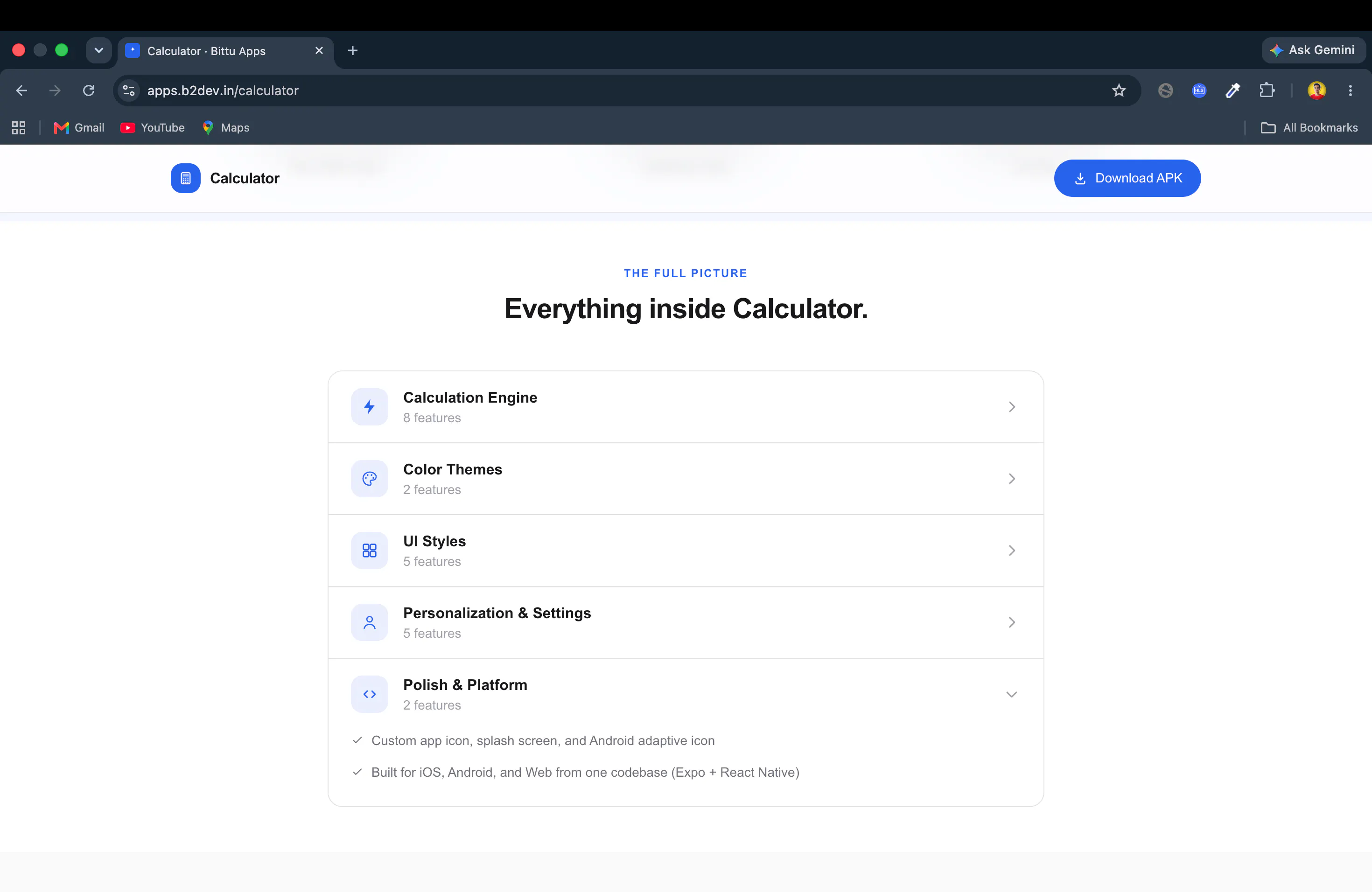The height and width of the screenshot is (892, 1372).
Task: Reload the page with the refresh icon
Action: pyautogui.click(x=89, y=91)
